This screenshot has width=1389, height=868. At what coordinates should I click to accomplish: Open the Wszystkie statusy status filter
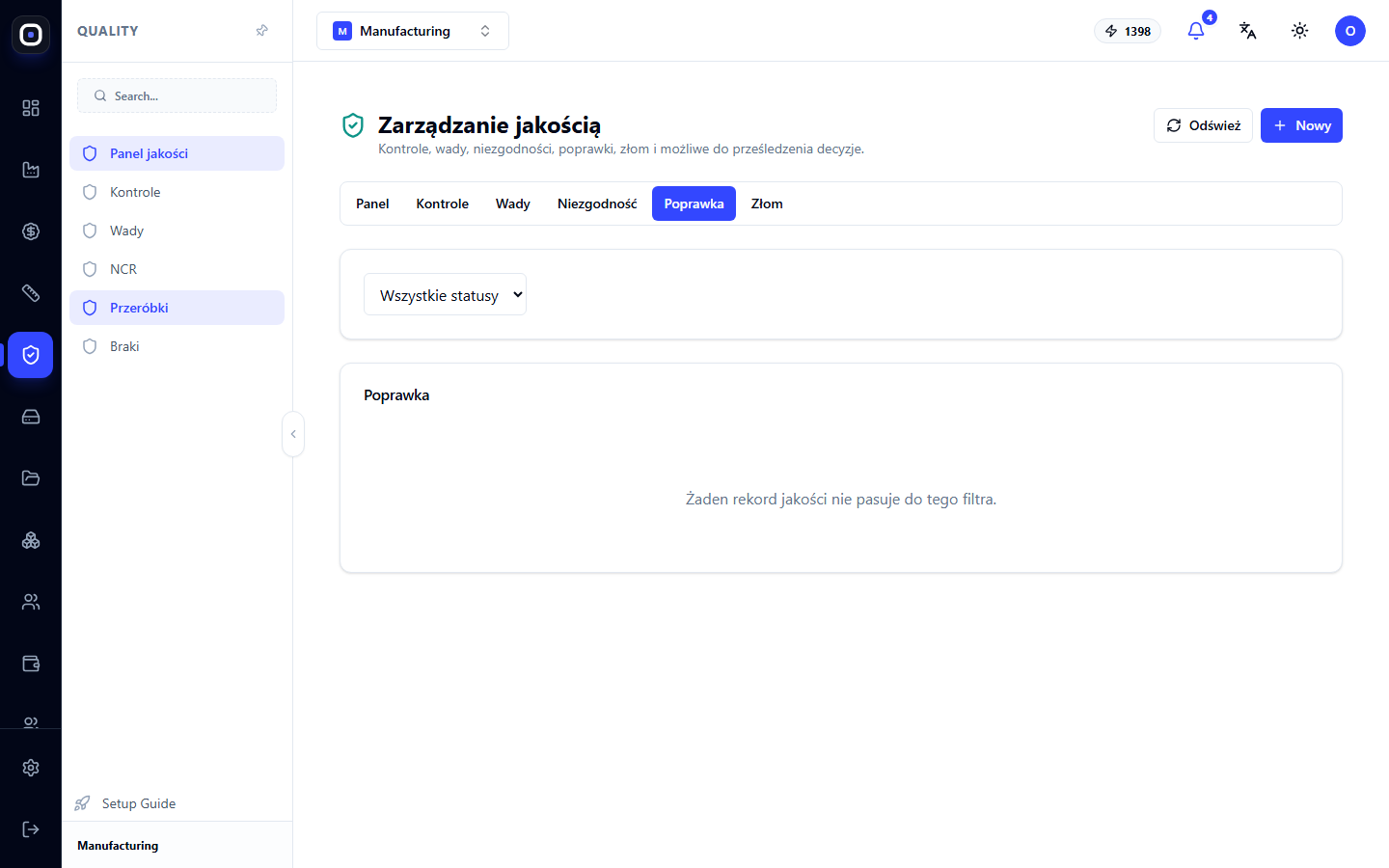445,294
